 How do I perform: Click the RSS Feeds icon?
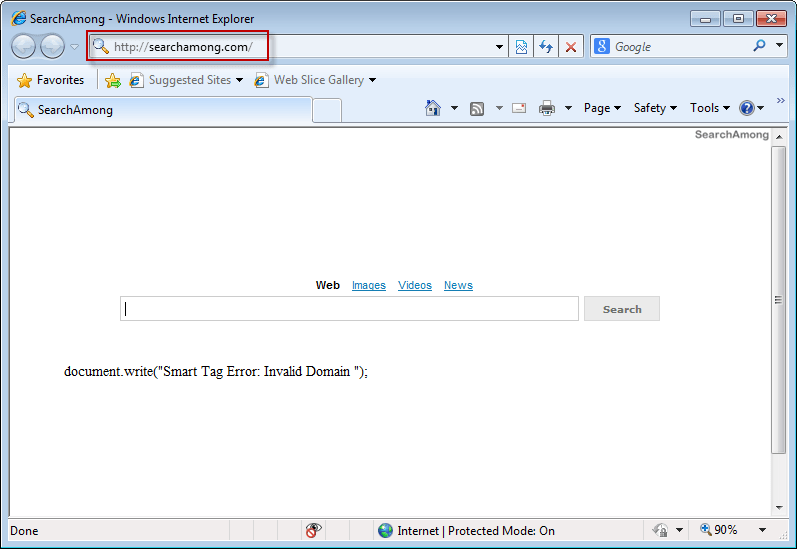coord(477,108)
